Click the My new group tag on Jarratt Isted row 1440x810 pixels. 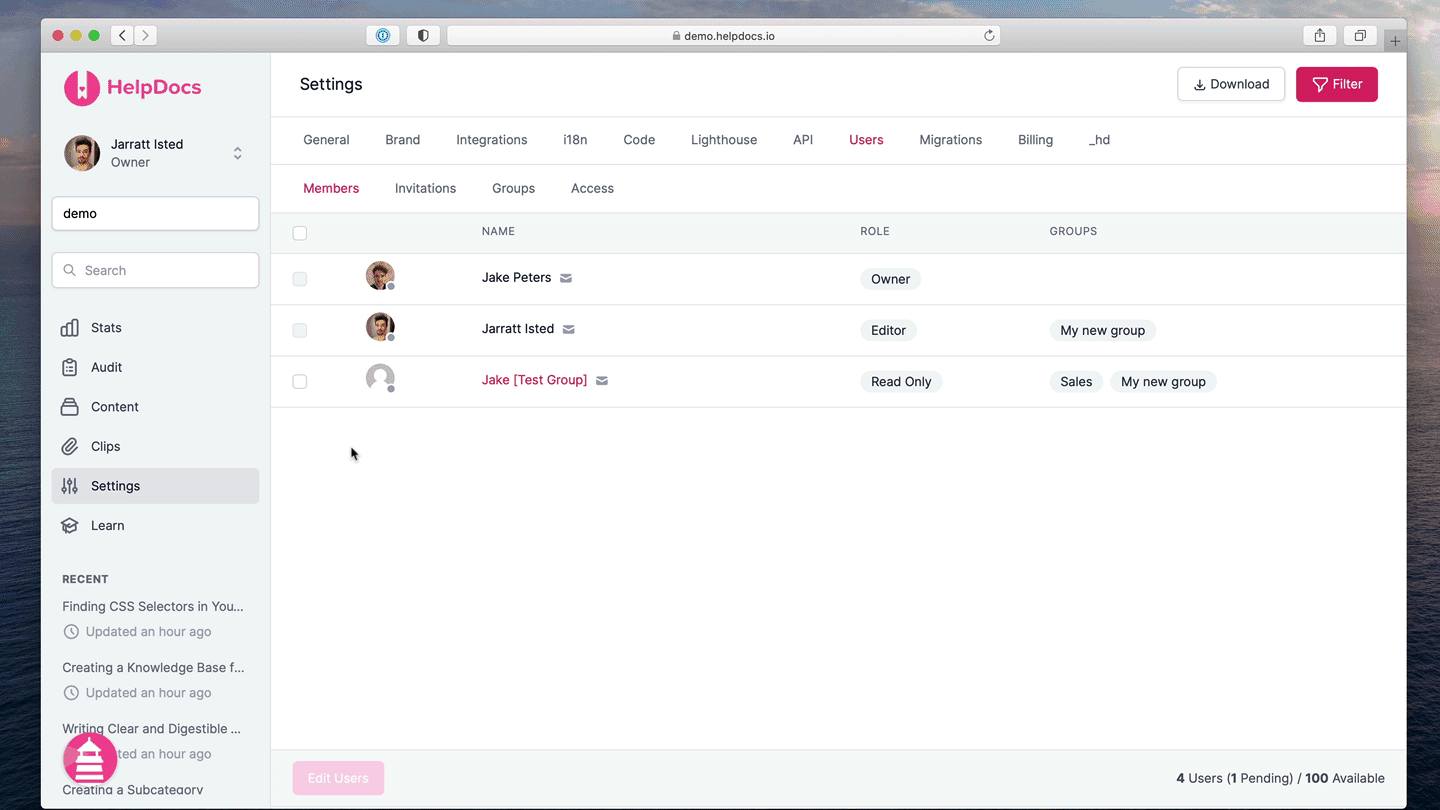point(1102,330)
